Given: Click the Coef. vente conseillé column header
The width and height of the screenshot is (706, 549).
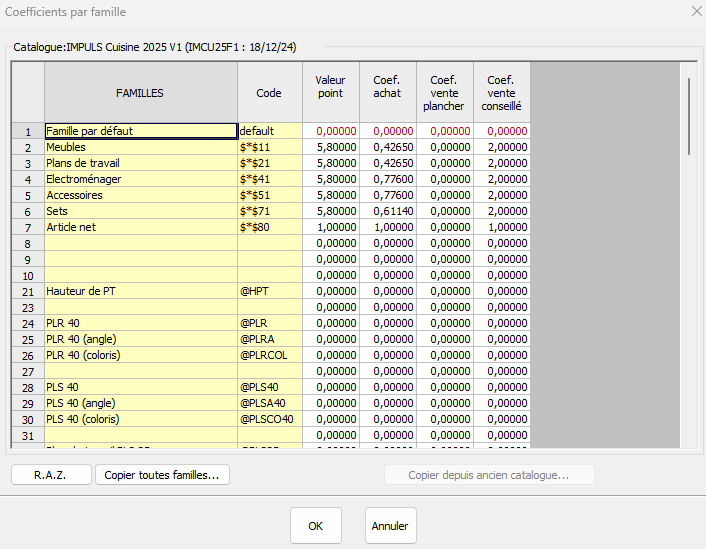Looking at the screenshot, I should click(x=501, y=93).
